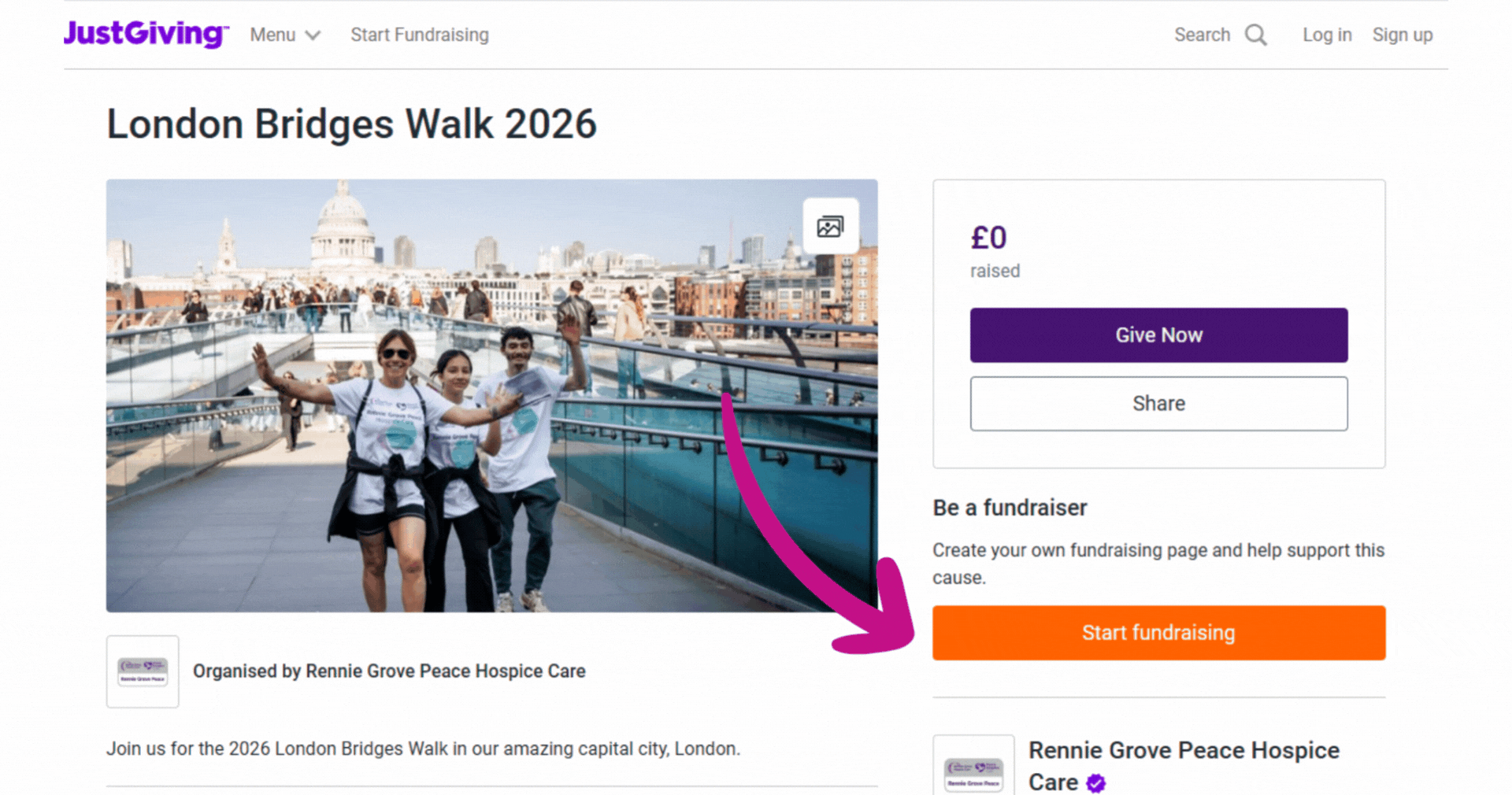
Task: Click organiser logo beside 'Organised by'
Action: pyautogui.click(x=143, y=671)
